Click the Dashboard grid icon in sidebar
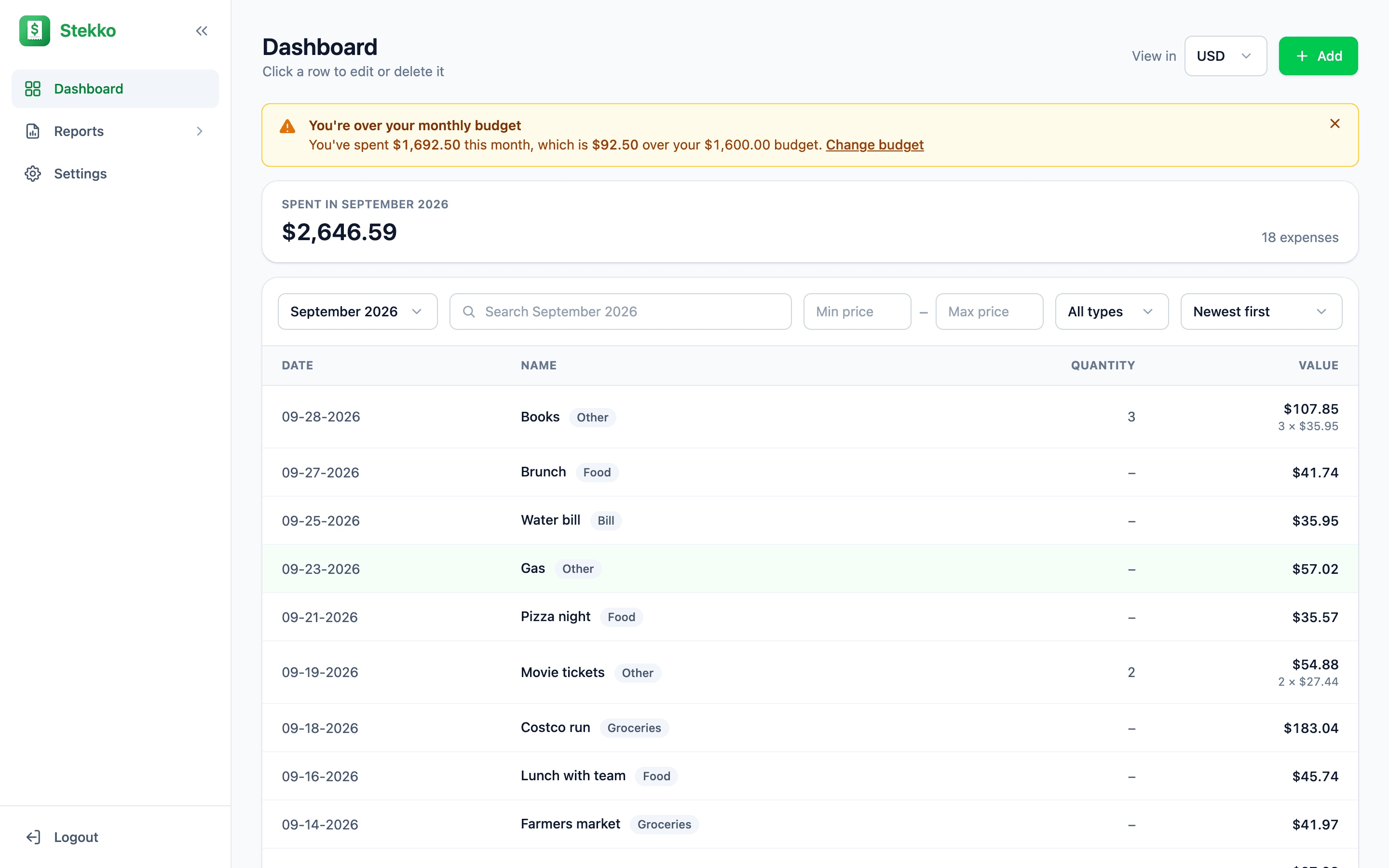 [33, 88]
